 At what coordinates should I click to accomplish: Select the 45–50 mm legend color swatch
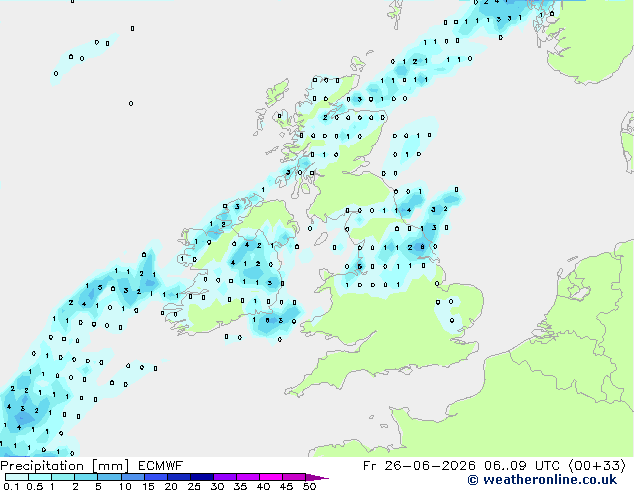[x=294, y=477]
